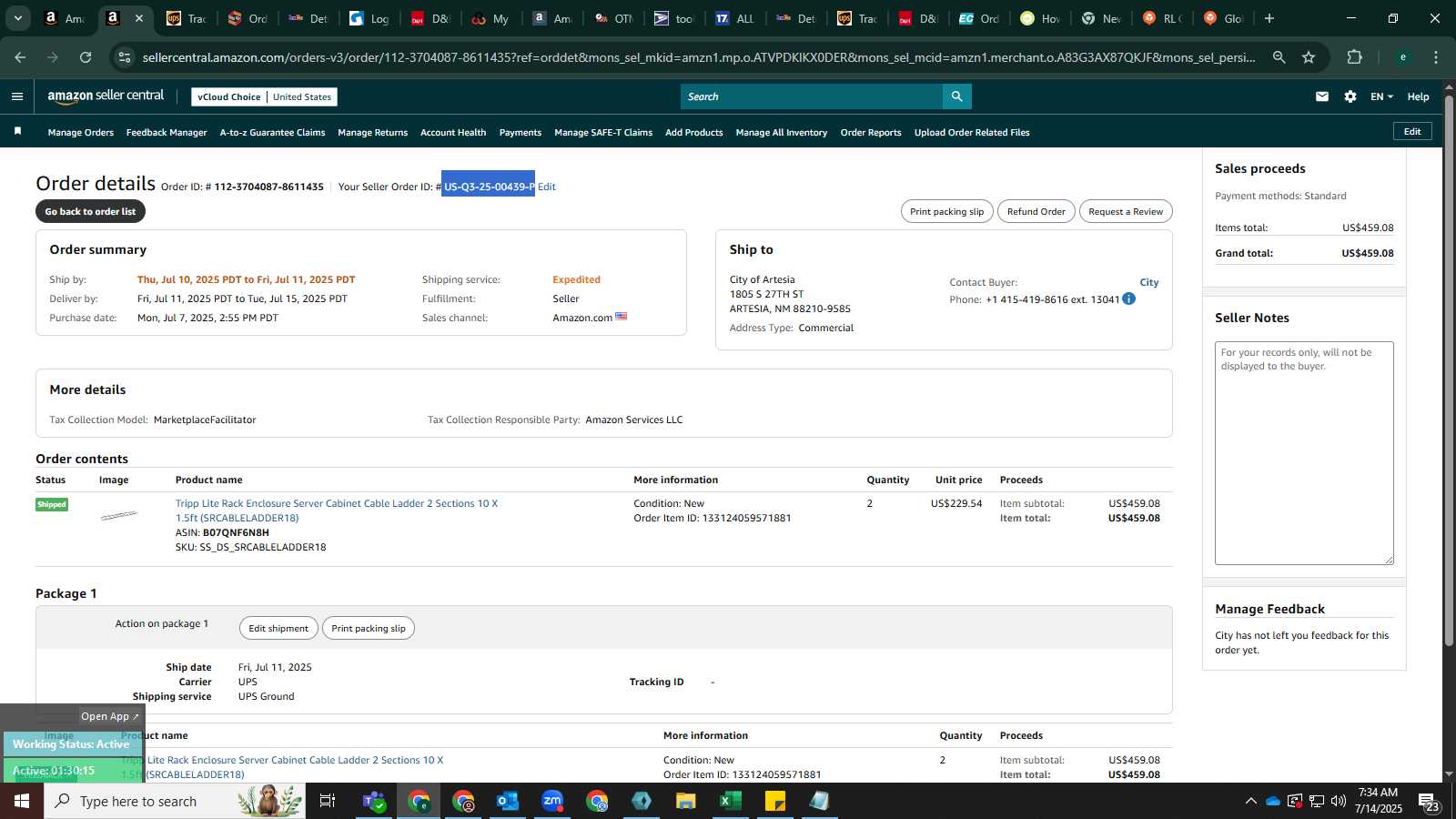This screenshot has width=1456, height=819.
Task: Open Upload Order Related Files
Action: click(972, 132)
